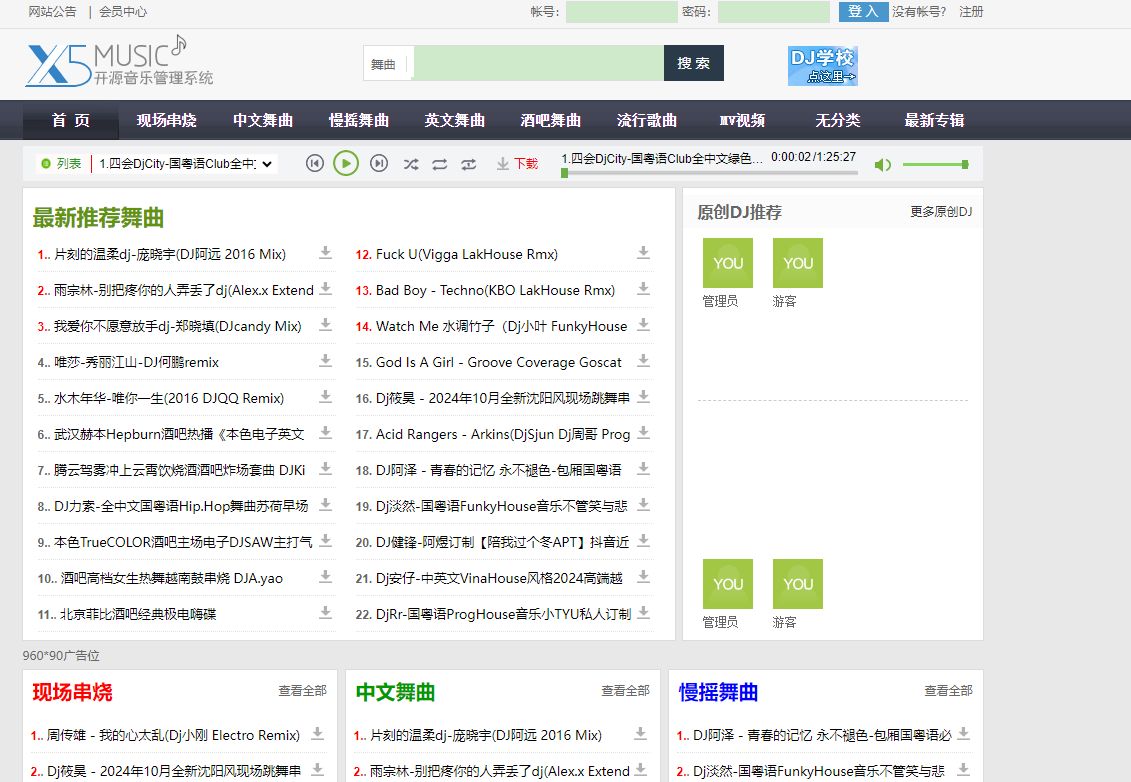
Task: Download track 8 DJ力素
Action: [x=325, y=505]
